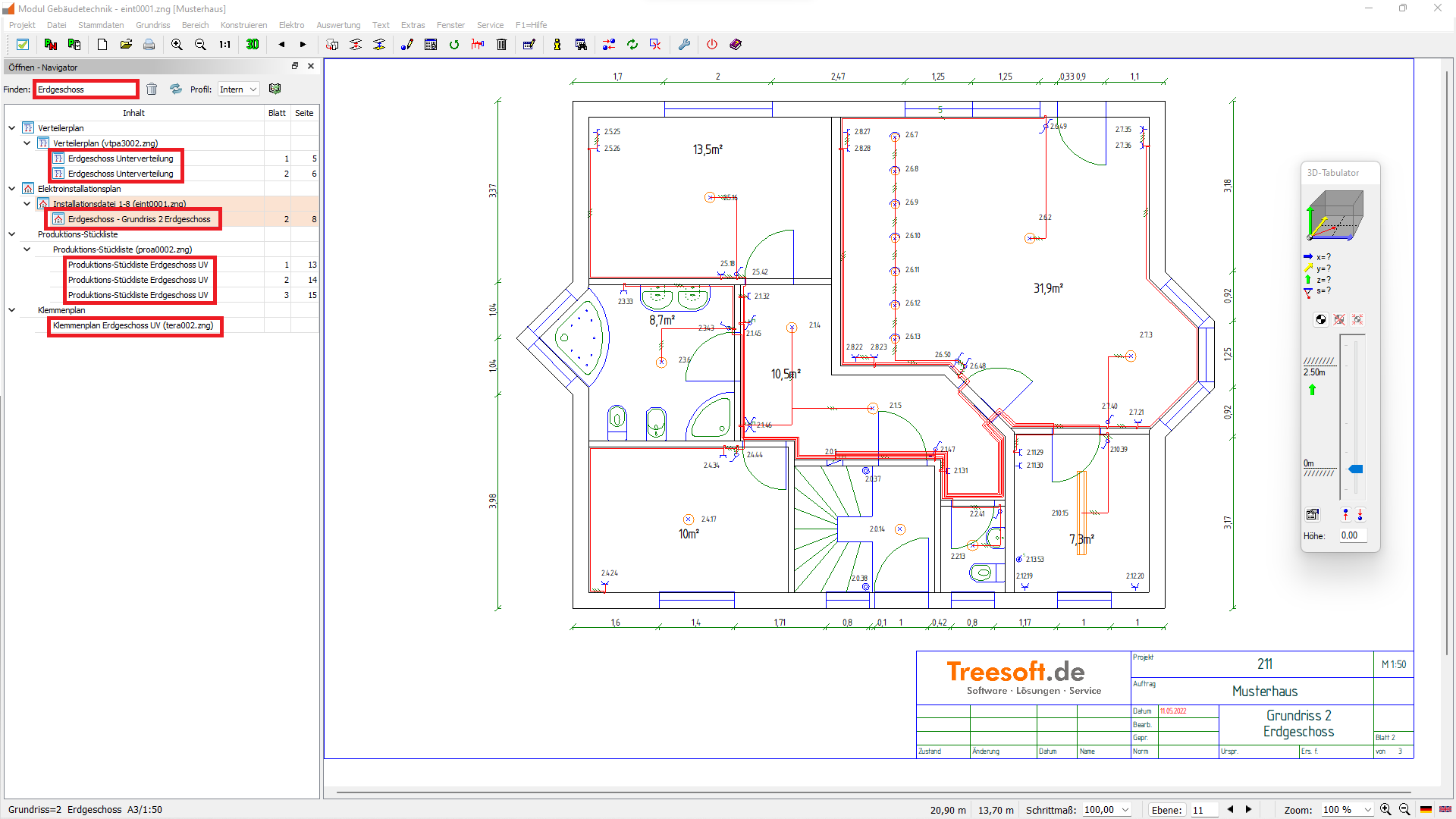
Task: Click the green refresh arrow toolbar icon
Action: click(x=454, y=45)
